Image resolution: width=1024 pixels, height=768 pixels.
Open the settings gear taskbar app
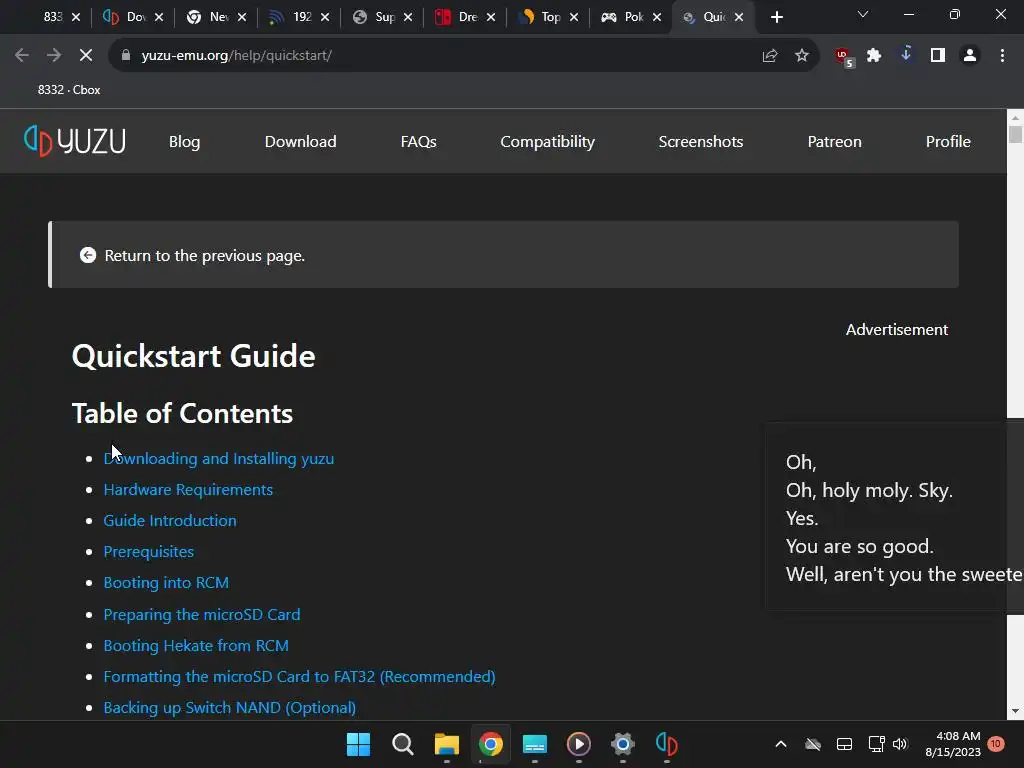tap(622, 744)
